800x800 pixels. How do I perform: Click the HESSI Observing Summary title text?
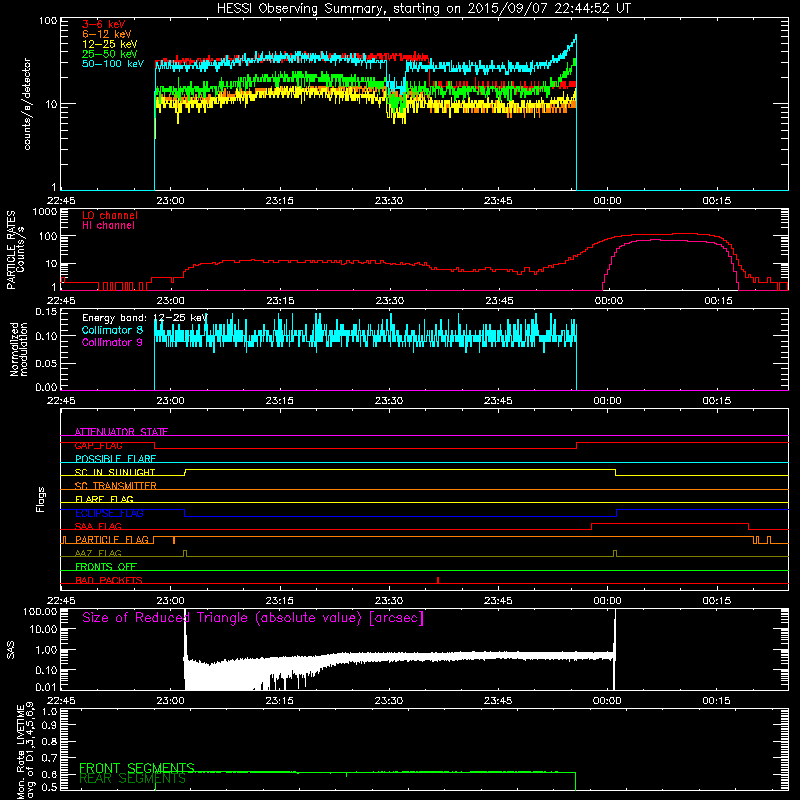[x=424, y=9]
